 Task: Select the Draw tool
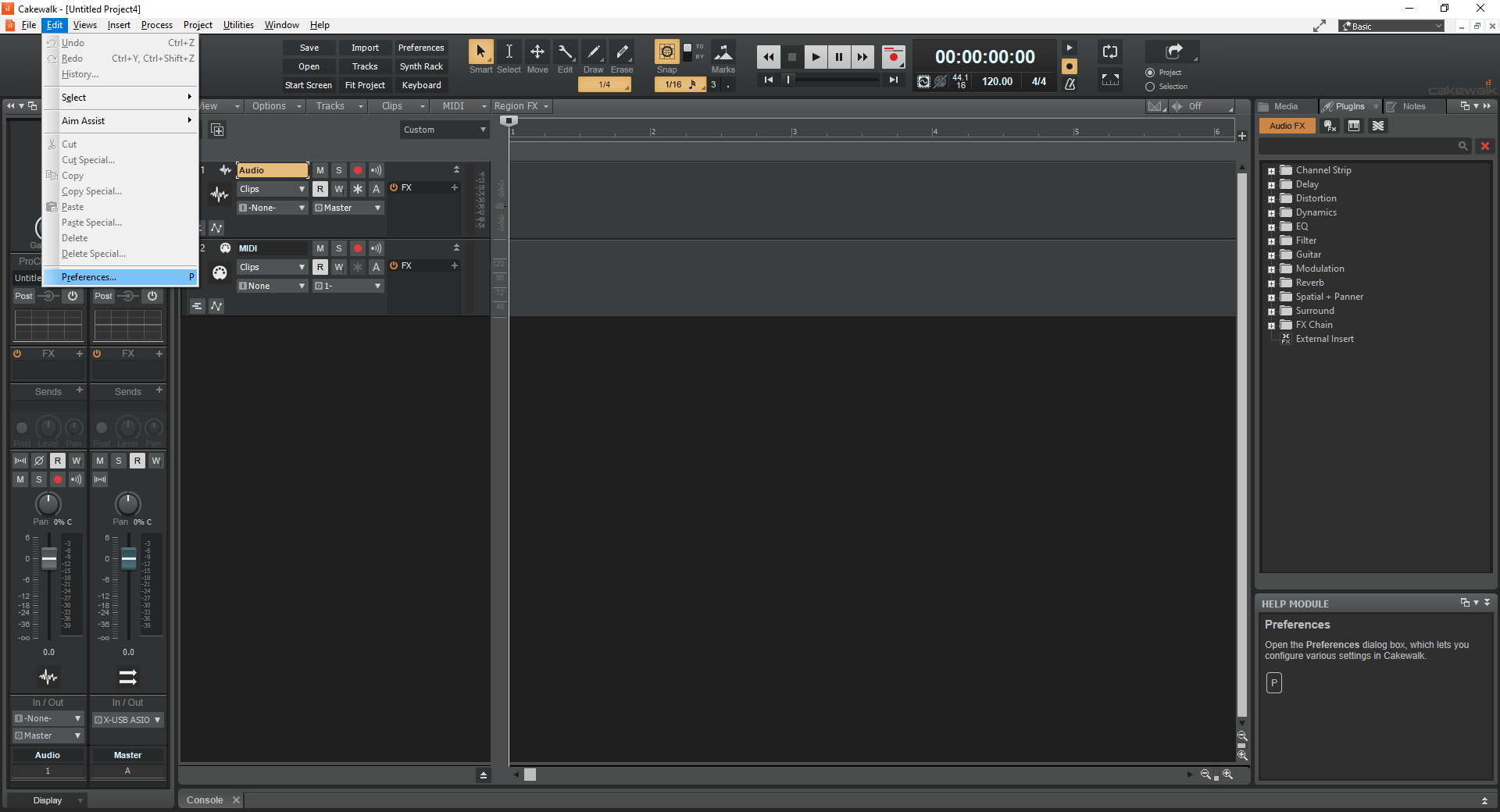[x=594, y=52]
